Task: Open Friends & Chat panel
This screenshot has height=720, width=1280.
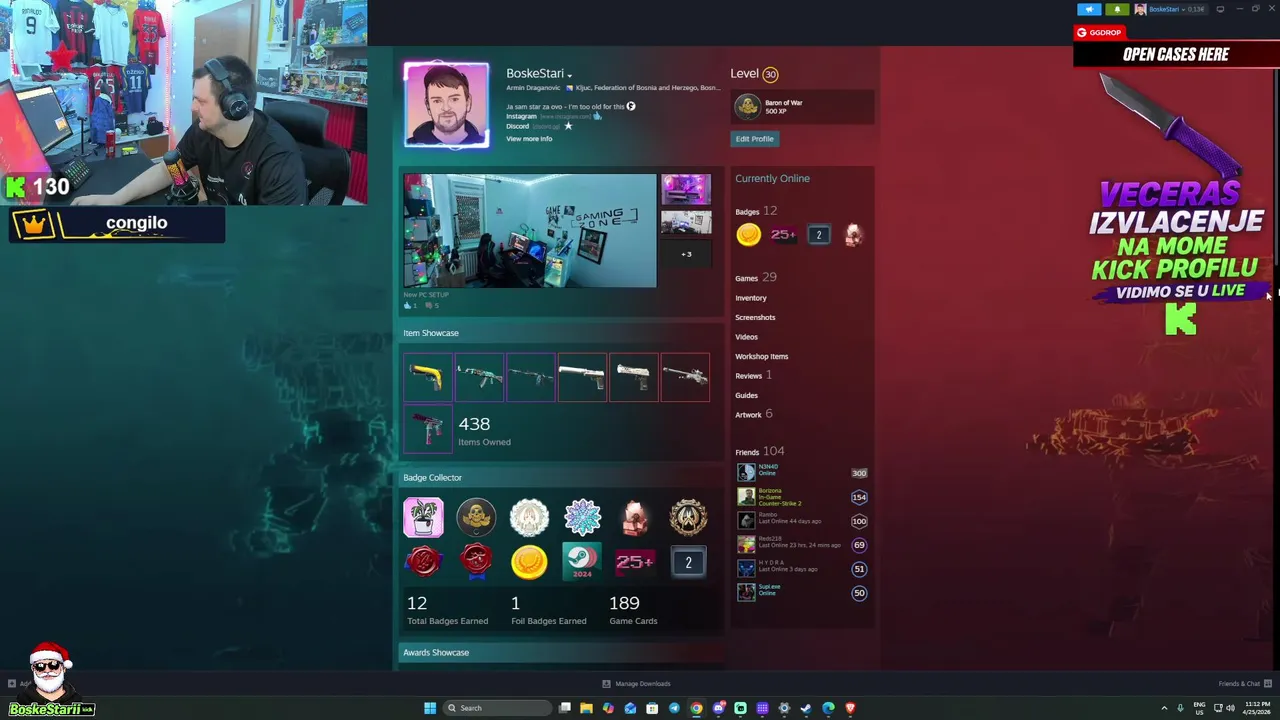Action: coord(1244,684)
